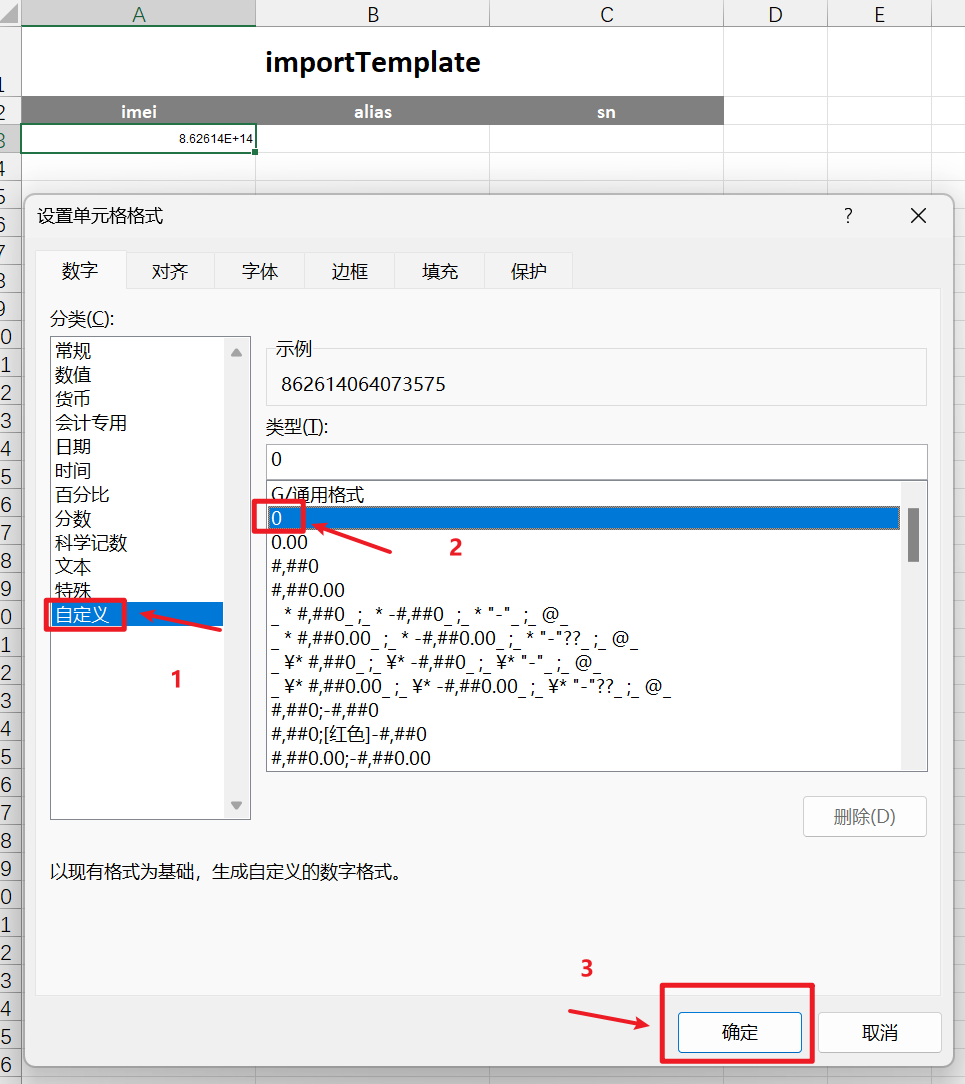The width and height of the screenshot is (965, 1084).
Task: Open the 边框 tab
Action: [349, 270]
